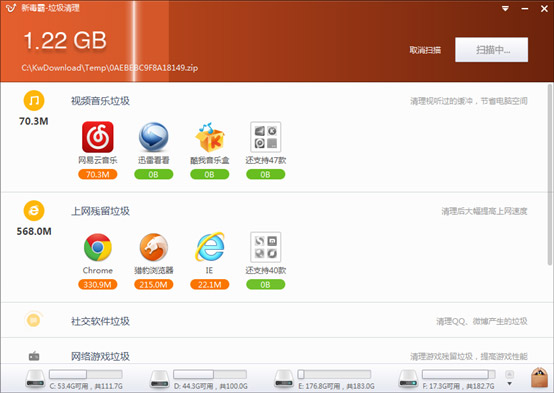Click the 0B badge under 还支持40款

click(x=265, y=285)
